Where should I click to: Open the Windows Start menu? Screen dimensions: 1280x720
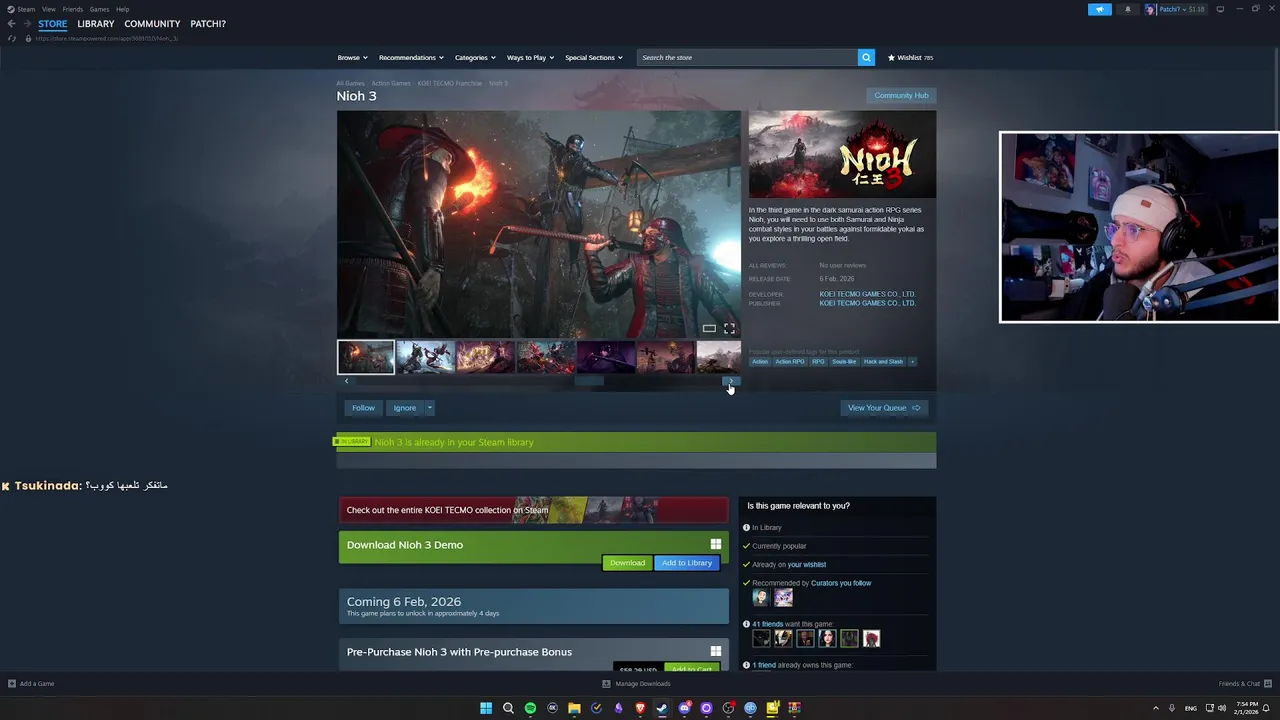point(486,708)
